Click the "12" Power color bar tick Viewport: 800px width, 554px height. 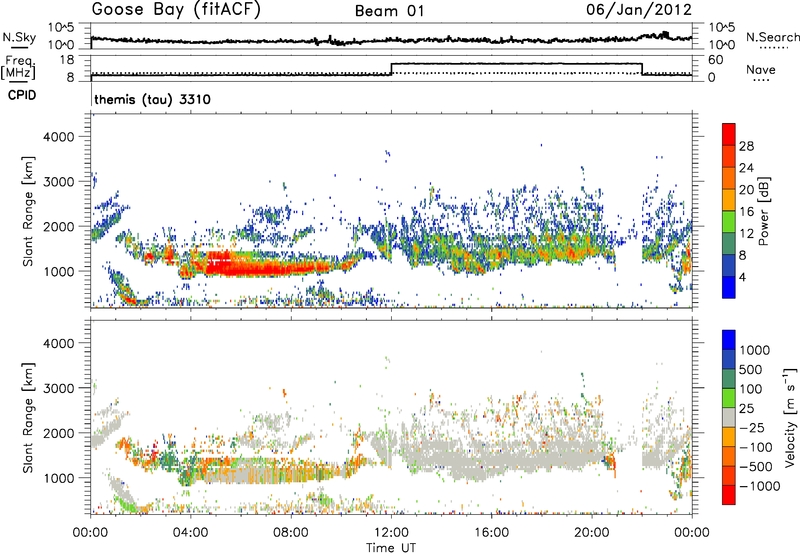(x=746, y=234)
